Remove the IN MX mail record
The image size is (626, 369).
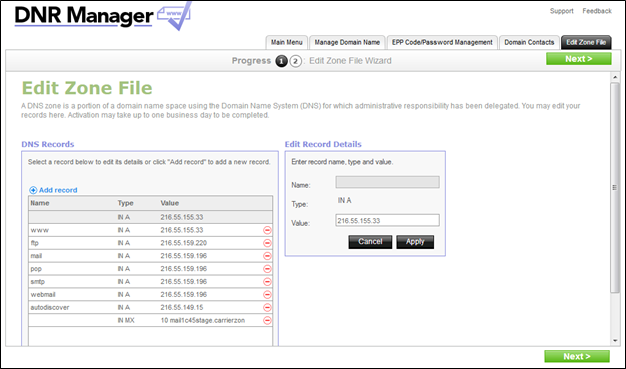click(267, 320)
